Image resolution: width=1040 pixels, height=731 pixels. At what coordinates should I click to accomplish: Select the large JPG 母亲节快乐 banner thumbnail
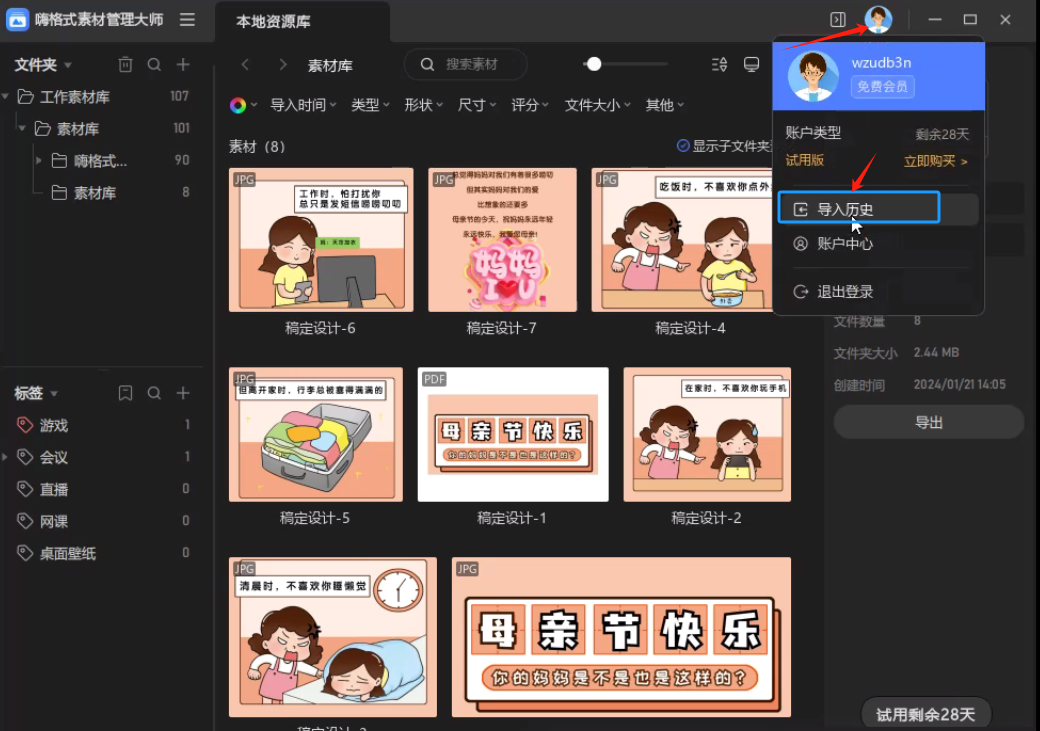[x=621, y=637]
